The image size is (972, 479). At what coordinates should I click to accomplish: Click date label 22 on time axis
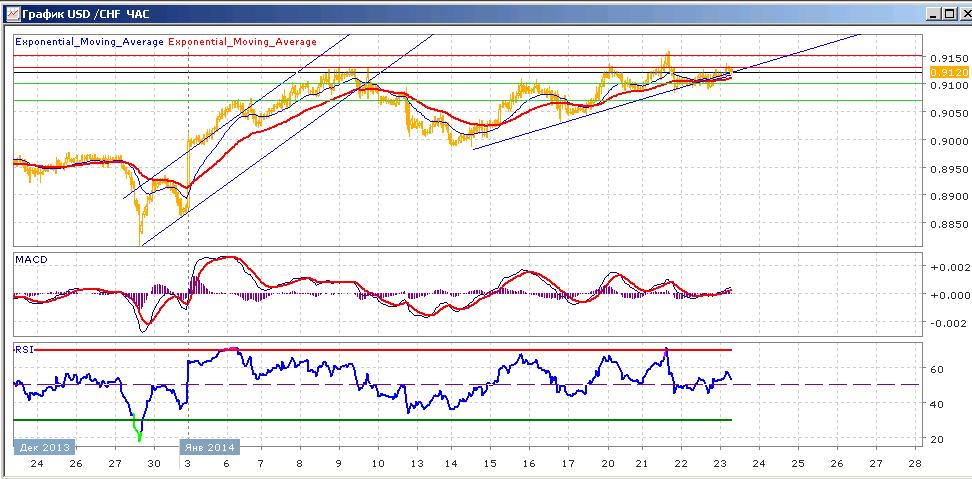(681, 464)
